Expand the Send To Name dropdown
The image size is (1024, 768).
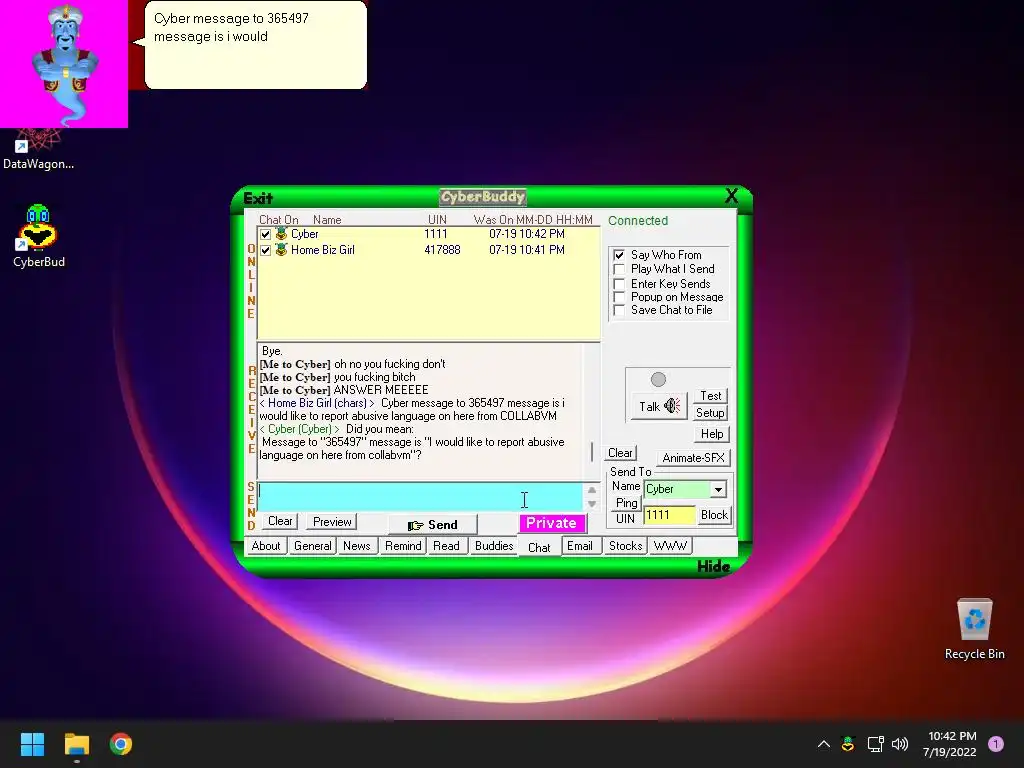tap(718, 489)
